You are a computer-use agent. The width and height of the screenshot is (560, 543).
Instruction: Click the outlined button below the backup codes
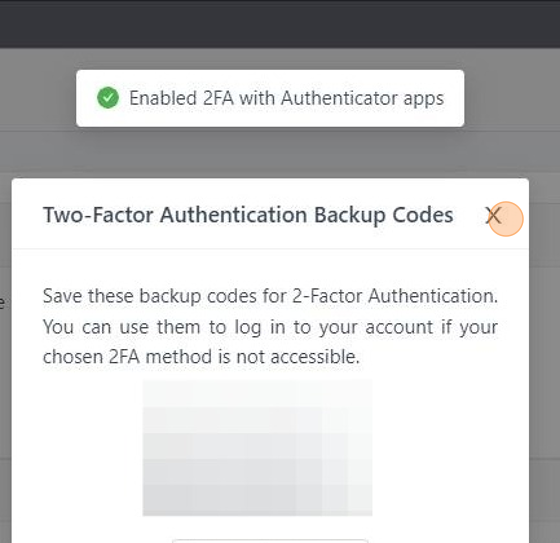tap(270, 540)
